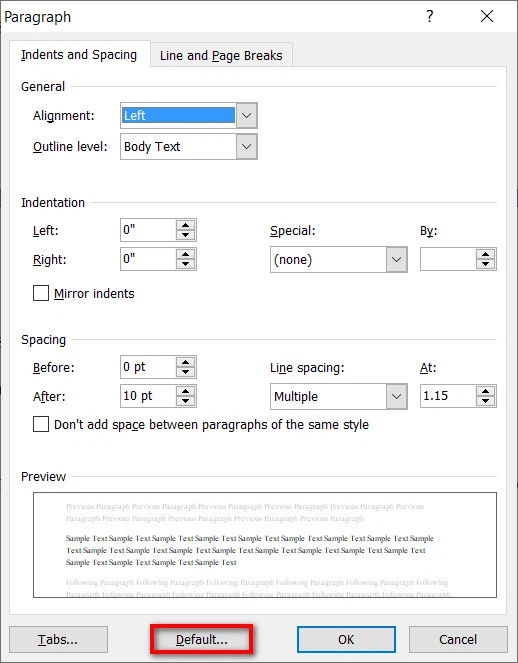Open the Line spacing dropdown showing Multiple
The height and width of the screenshot is (663, 518).
(x=339, y=396)
